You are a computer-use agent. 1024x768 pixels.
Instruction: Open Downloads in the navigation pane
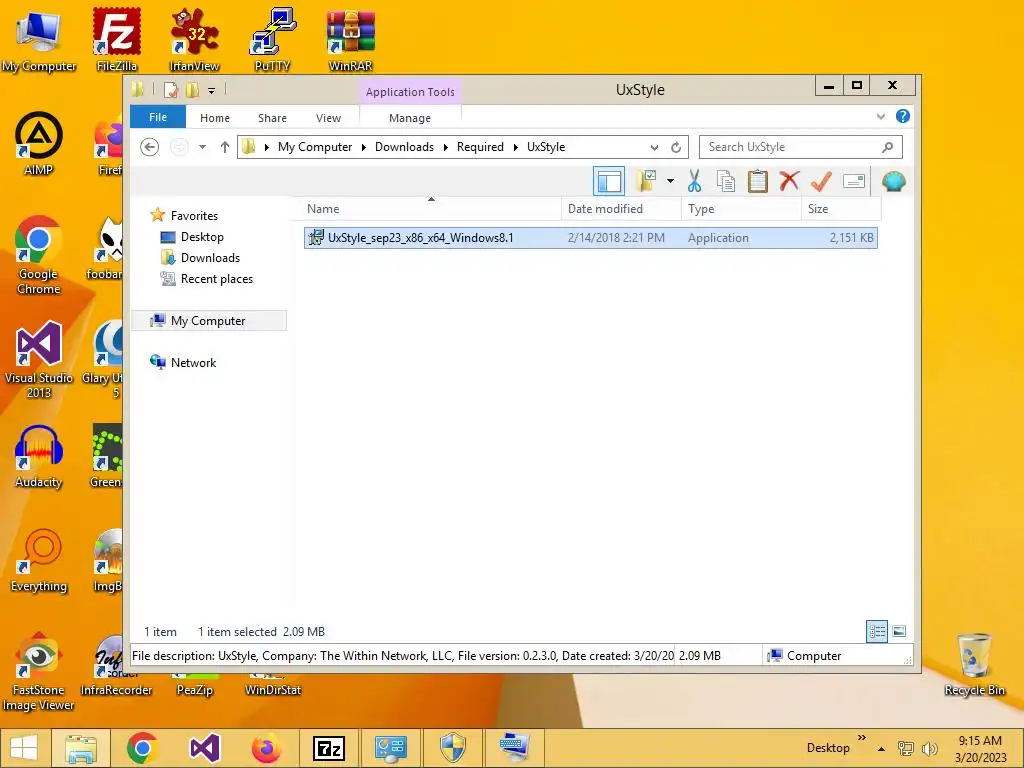click(210, 258)
